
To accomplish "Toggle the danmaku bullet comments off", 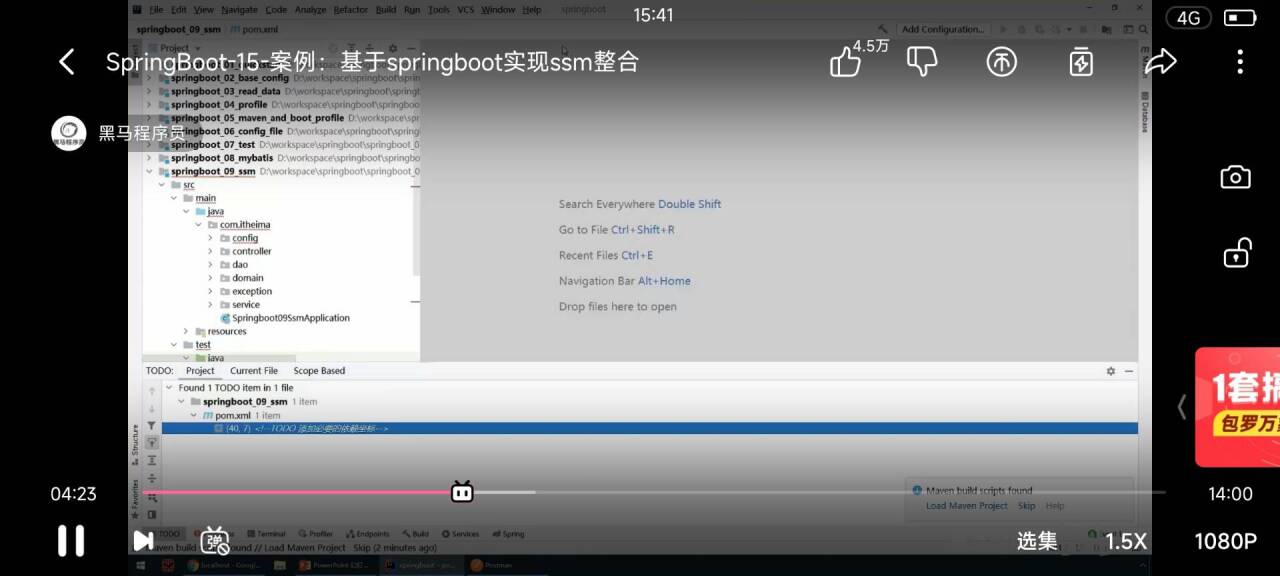I will 215,541.
